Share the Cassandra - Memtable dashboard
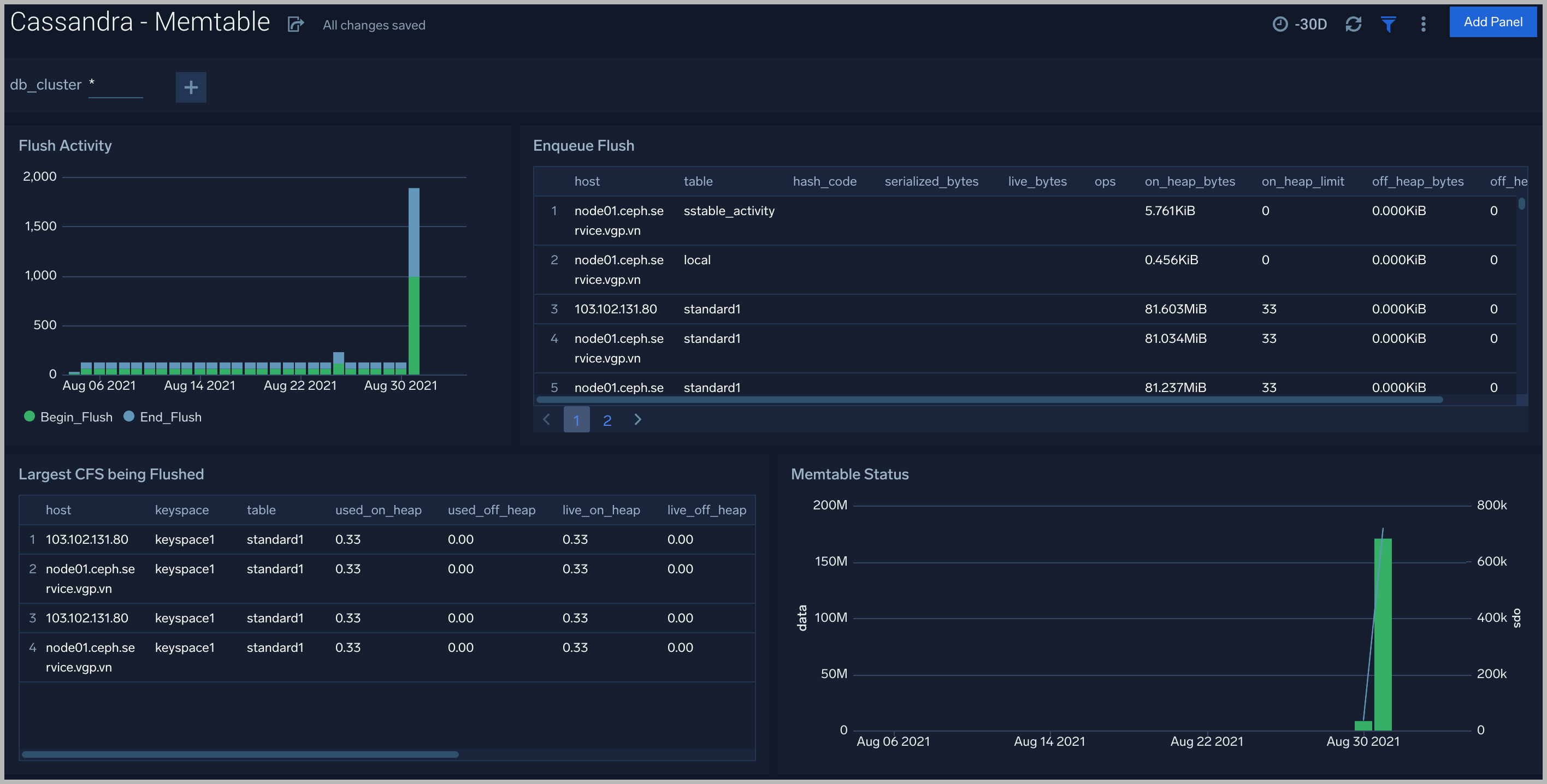 (x=295, y=24)
